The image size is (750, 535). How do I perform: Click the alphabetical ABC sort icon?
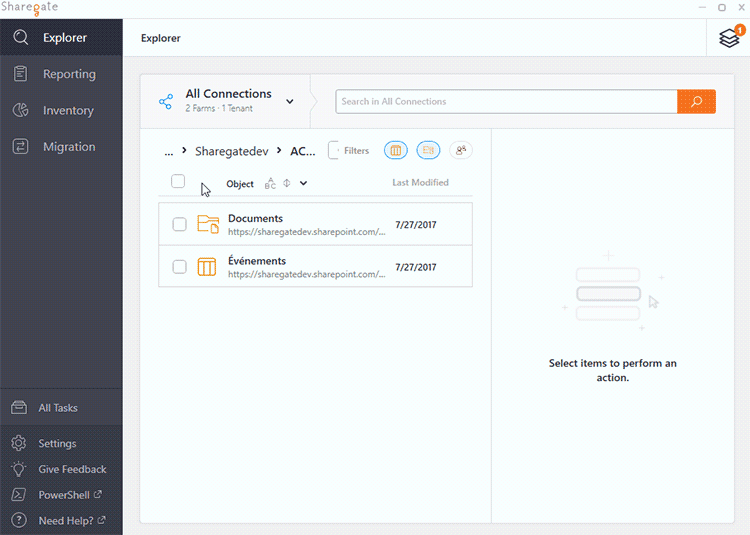coord(270,184)
